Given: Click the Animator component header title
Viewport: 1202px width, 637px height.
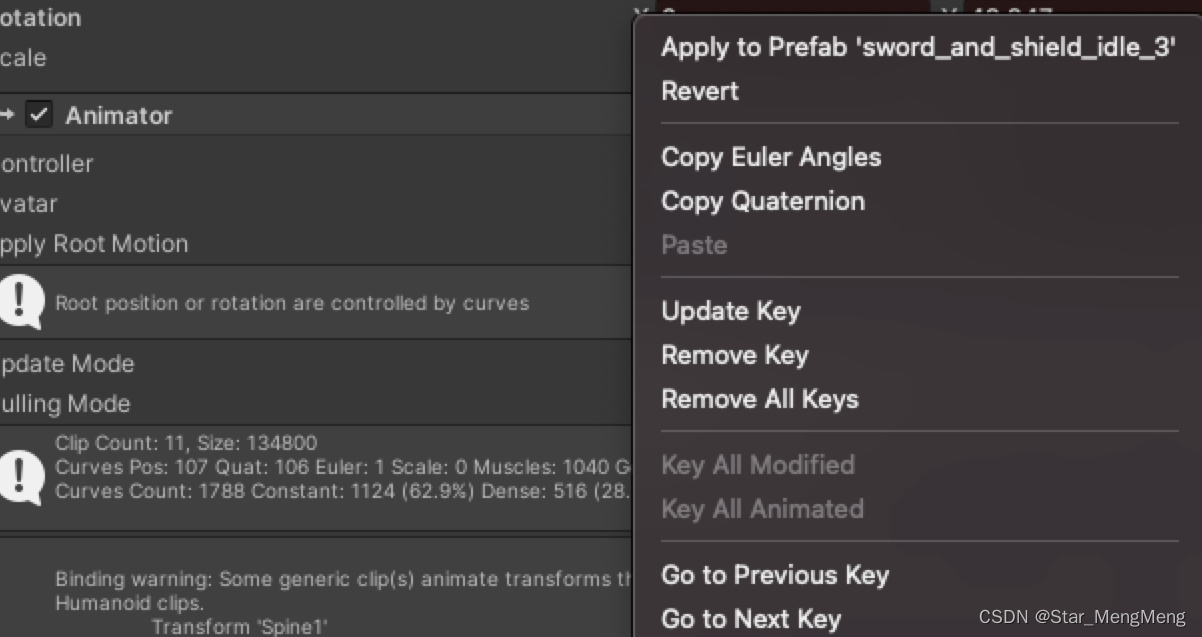Looking at the screenshot, I should pos(119,115).
